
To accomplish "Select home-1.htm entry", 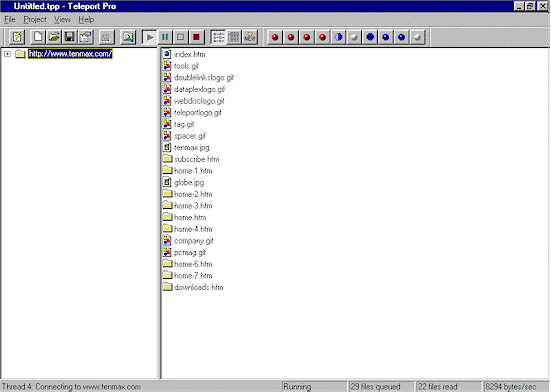I will point(193,171).
